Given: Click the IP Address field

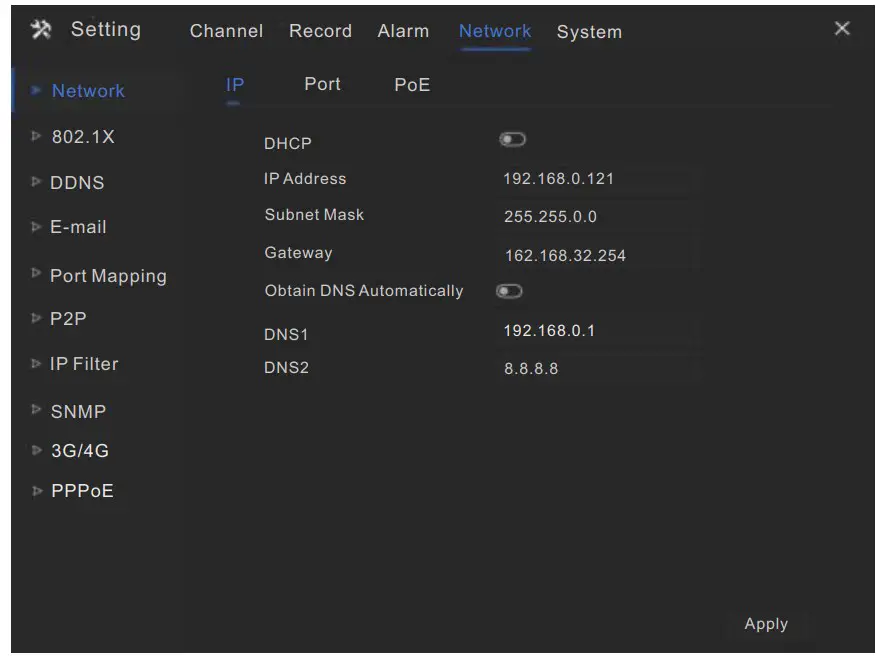Looking at the screenshot, I should coord(595,179).
